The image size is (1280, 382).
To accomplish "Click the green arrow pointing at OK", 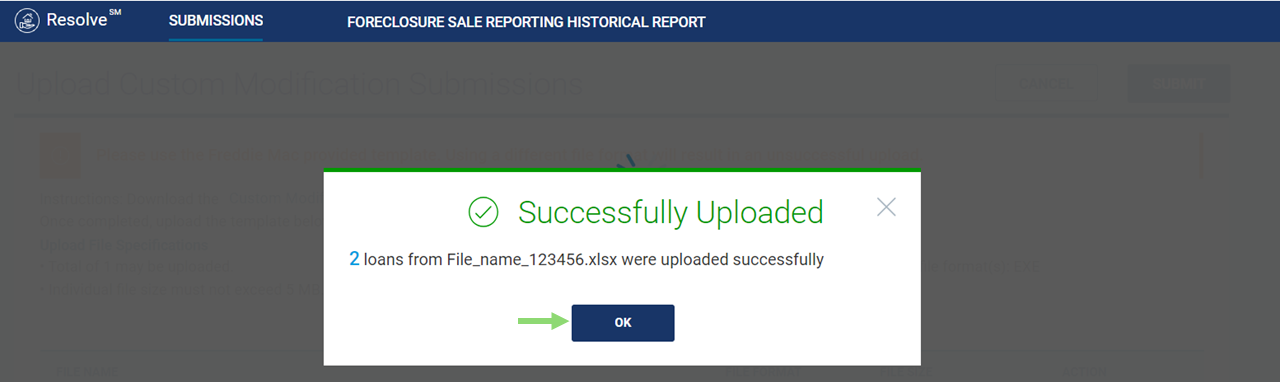I will pyautogui.click(x=543, y=321).
